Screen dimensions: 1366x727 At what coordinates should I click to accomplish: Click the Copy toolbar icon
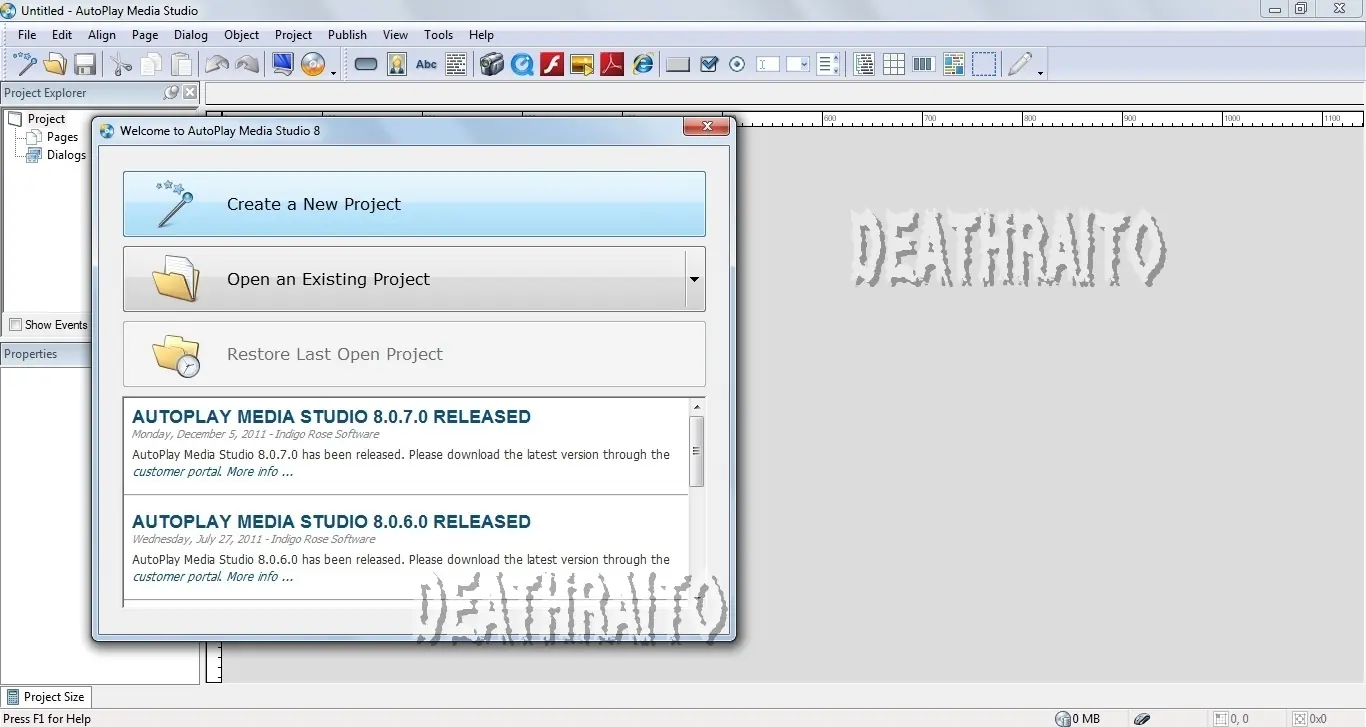coord(151,65)
